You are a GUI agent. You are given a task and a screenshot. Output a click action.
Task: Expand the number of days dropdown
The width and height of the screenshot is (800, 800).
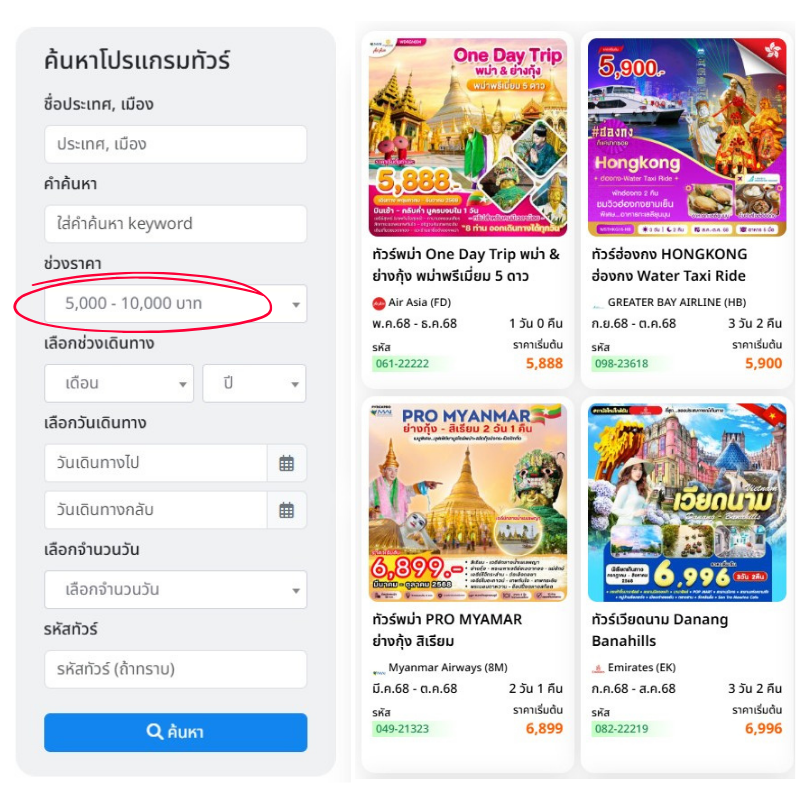(x=175, y=590)
